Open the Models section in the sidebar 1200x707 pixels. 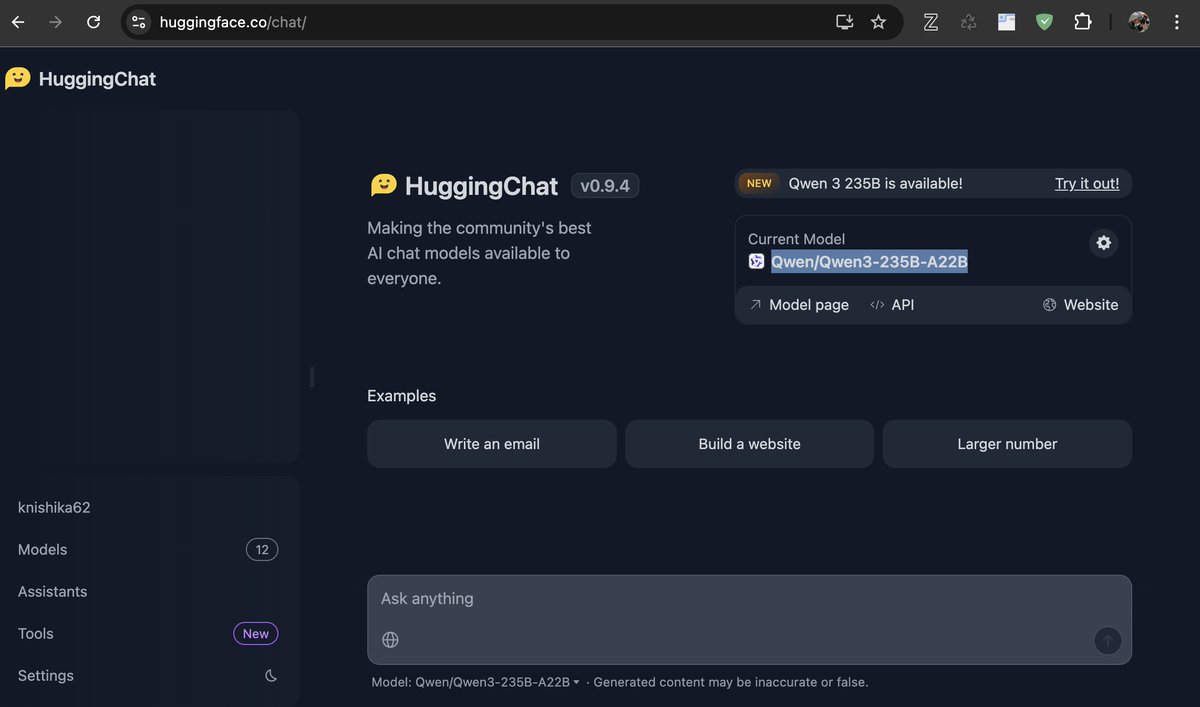(x=149, y=550)
